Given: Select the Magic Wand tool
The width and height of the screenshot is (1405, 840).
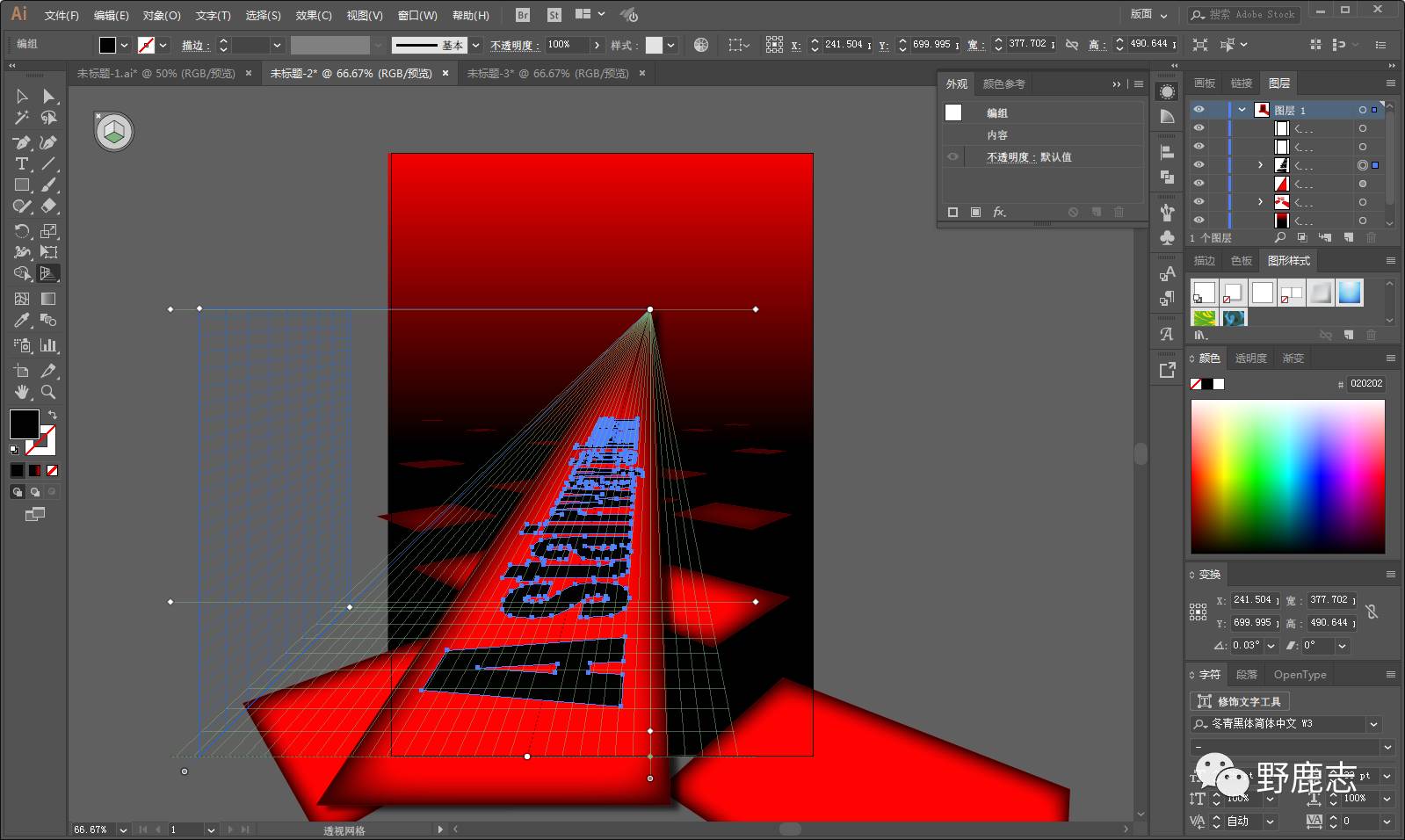Looking at the screenshot, I should 22,119.
